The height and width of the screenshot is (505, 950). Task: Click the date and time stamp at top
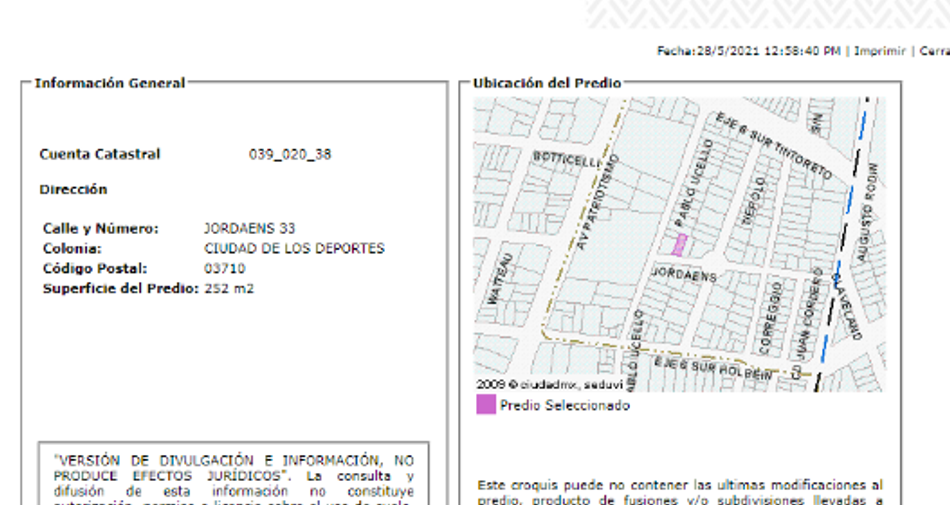[x=749, y=51]
